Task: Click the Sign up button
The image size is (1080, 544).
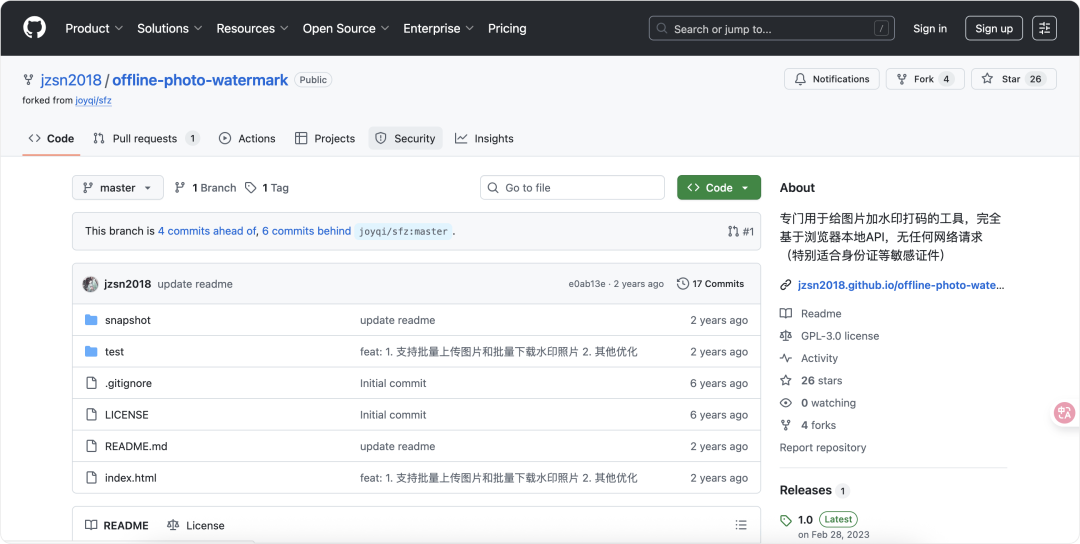Action: 994,28
